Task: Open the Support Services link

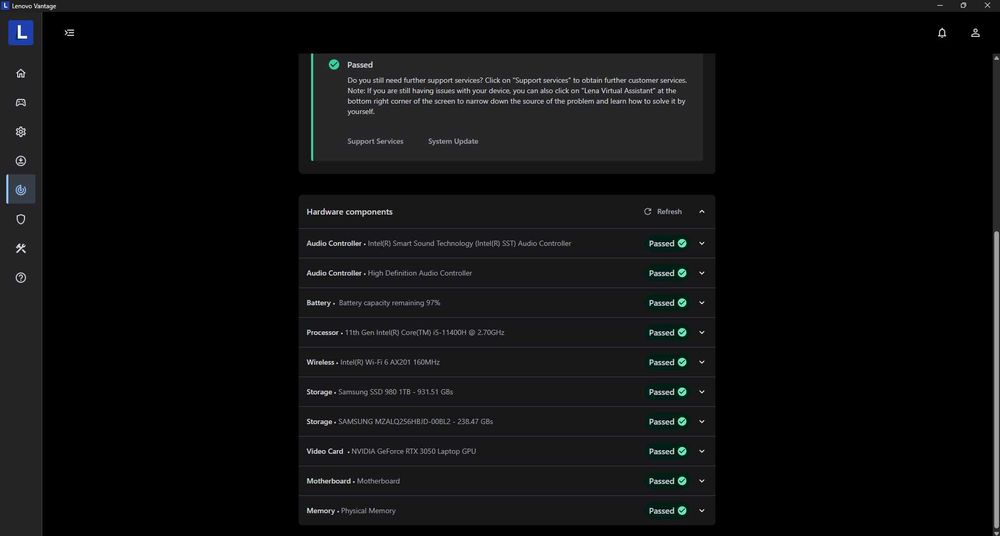Action: [x=375, y=141]
